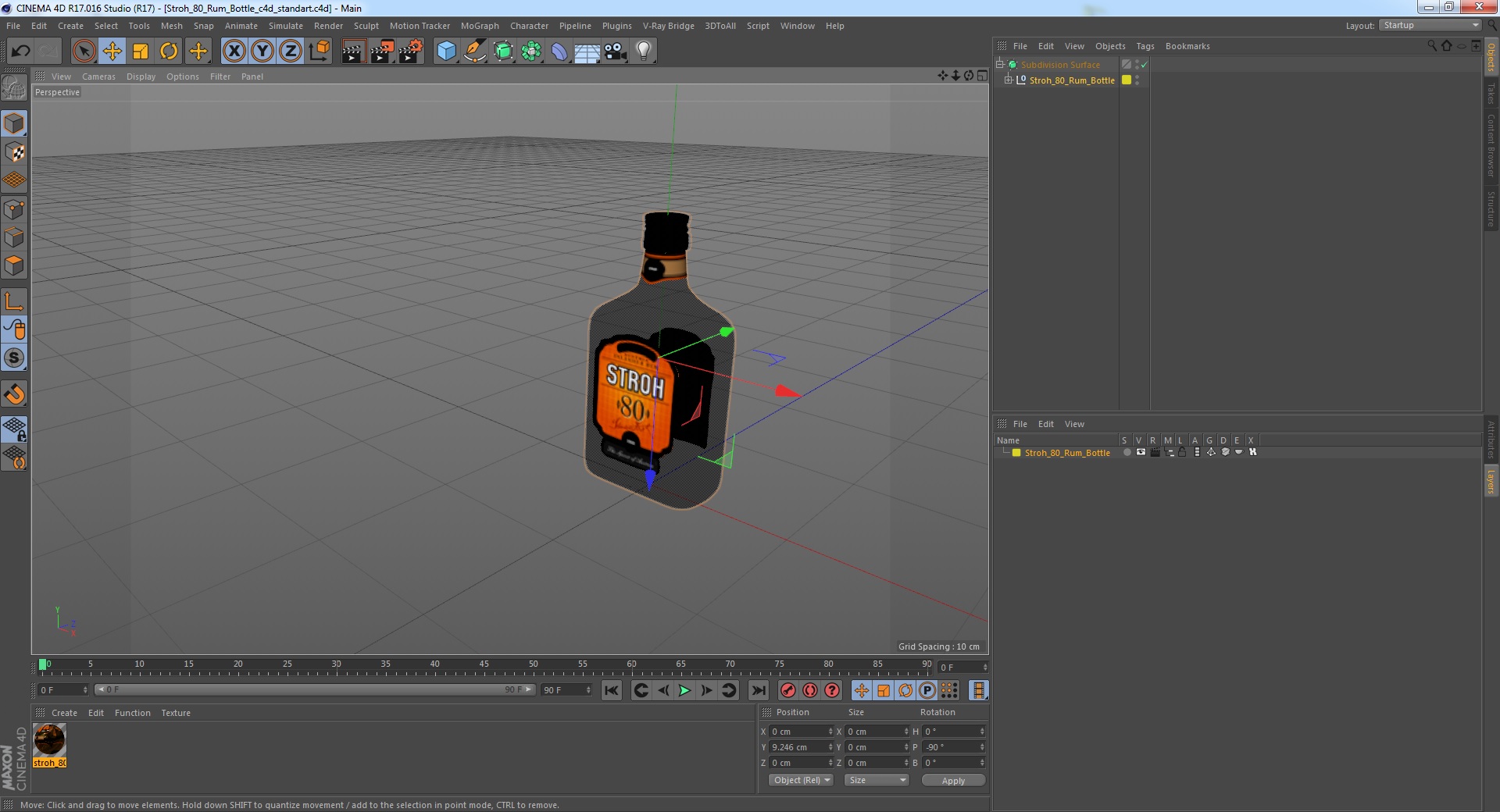The width and height of the screenshot is (1500, 812).
Task: Open the Content Browser side tab
Action: (x=1491, y=145)
